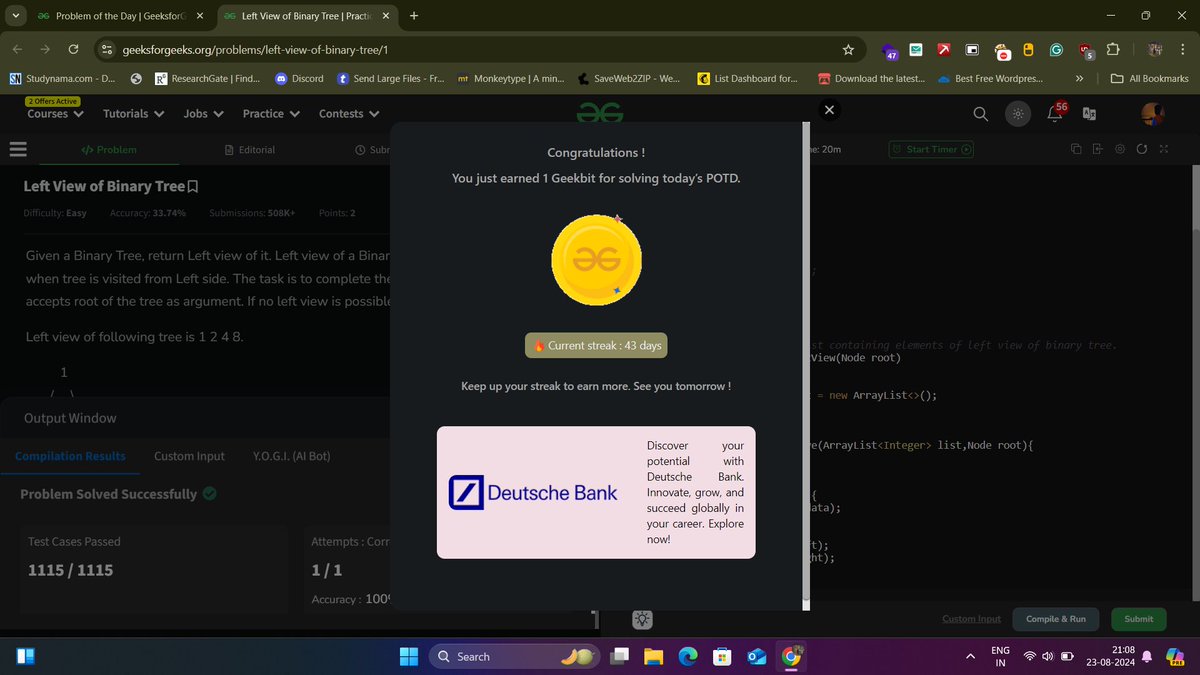
Task: Click the reset code icon
Action: click(1141, 149)
